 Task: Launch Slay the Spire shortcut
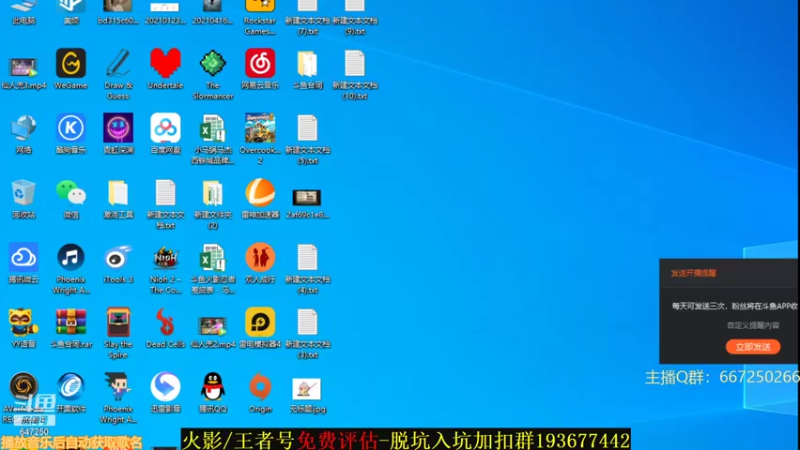point(118,322)
